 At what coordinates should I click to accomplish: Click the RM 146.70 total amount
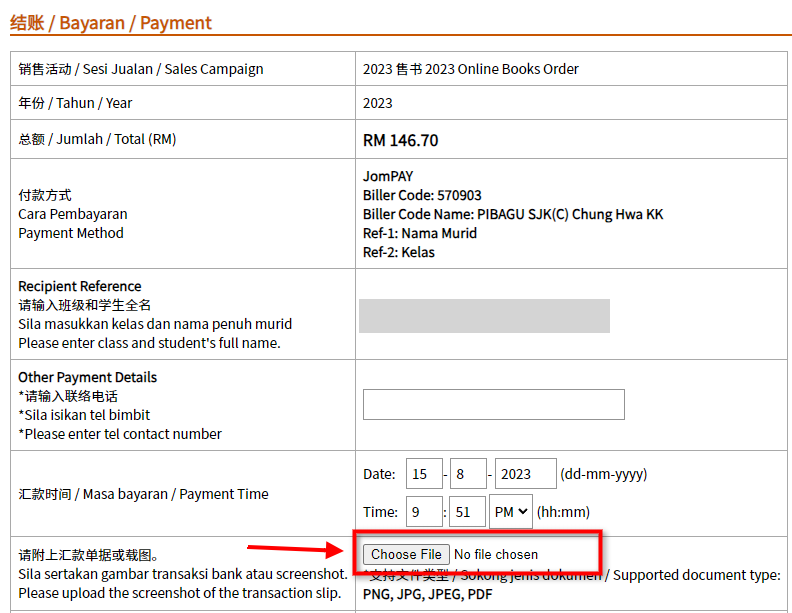tap(400, 140)
